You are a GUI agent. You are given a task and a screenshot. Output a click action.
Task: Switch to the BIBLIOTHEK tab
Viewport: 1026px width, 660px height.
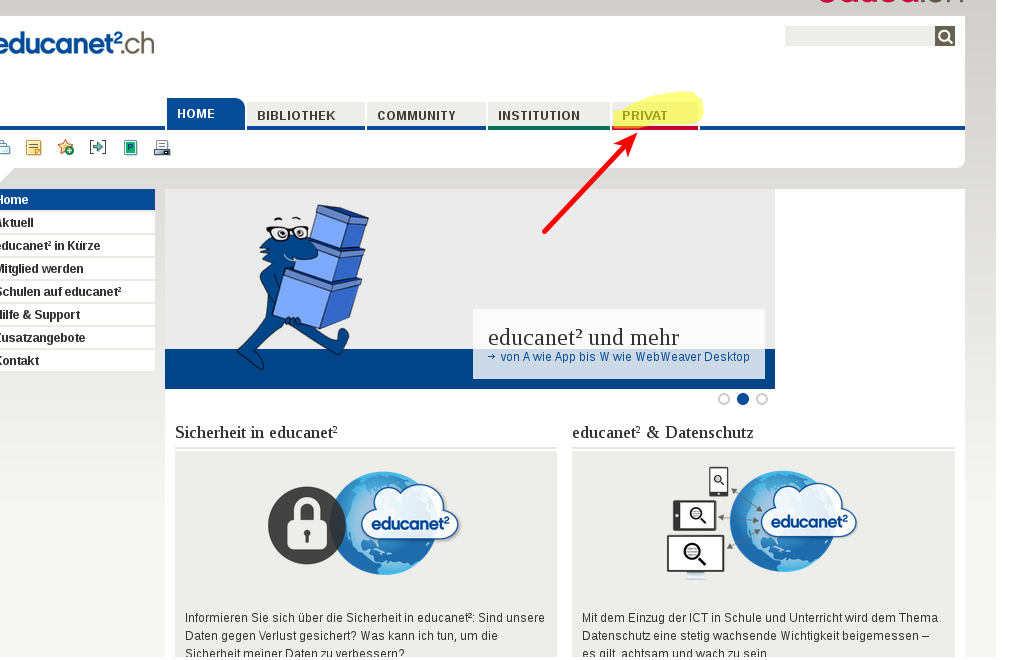[x=296, y=116]
